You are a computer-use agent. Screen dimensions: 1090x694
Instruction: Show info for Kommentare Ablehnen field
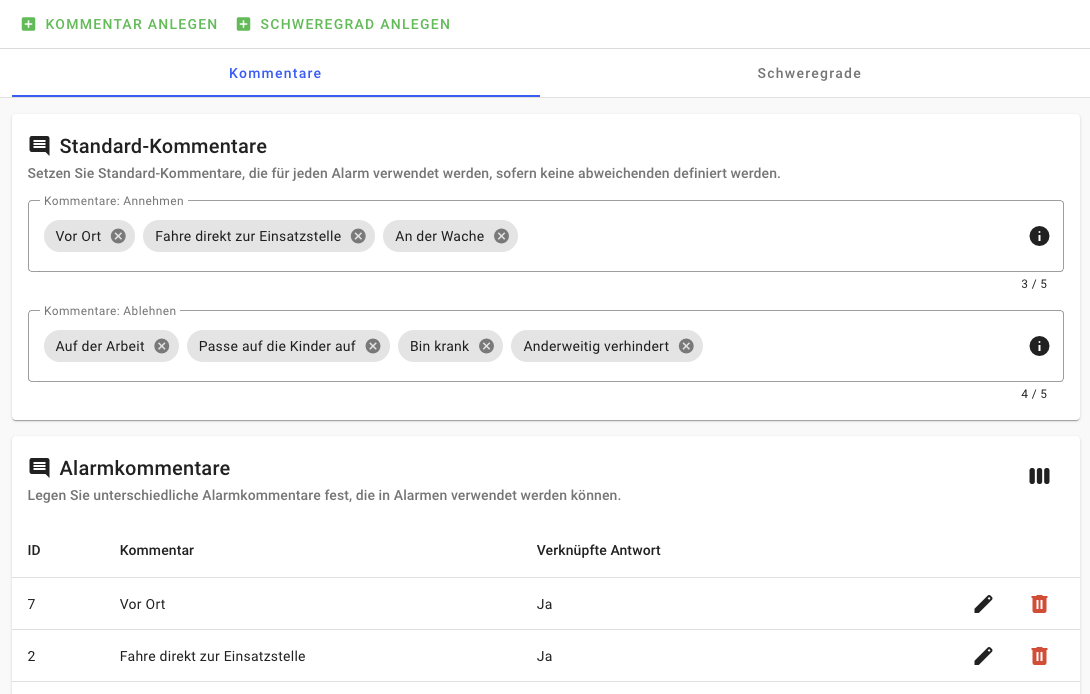tap(1039, 346)
